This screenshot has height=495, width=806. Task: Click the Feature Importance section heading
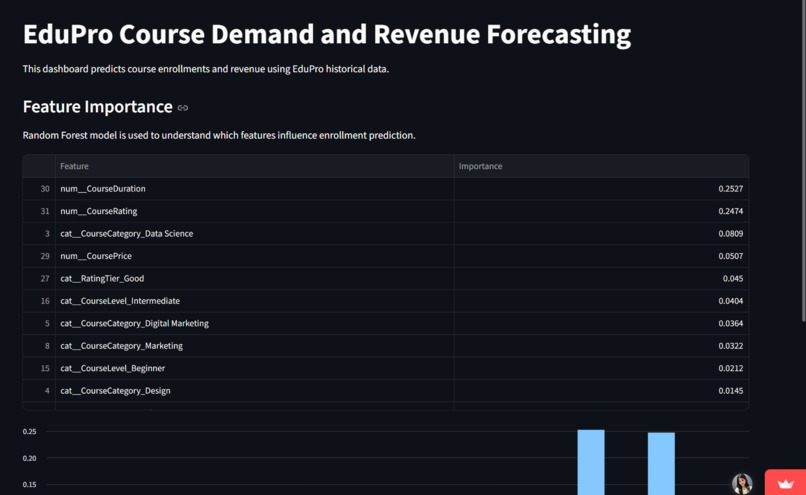click(98, 107)
